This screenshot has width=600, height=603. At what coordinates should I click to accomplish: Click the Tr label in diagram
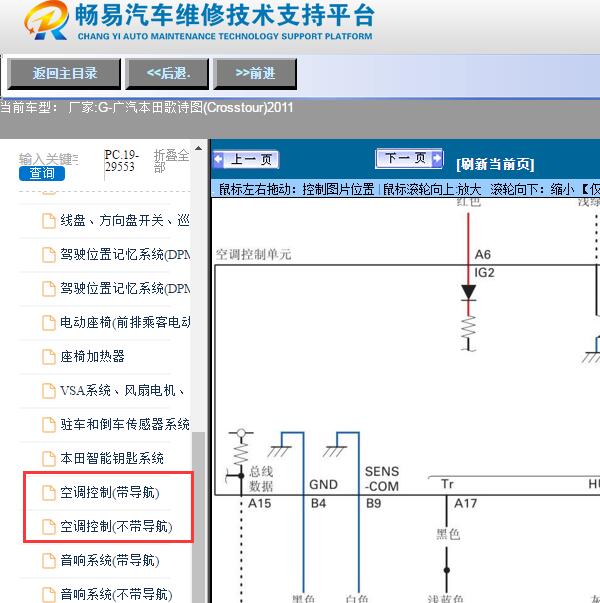[x=447, y=484]
